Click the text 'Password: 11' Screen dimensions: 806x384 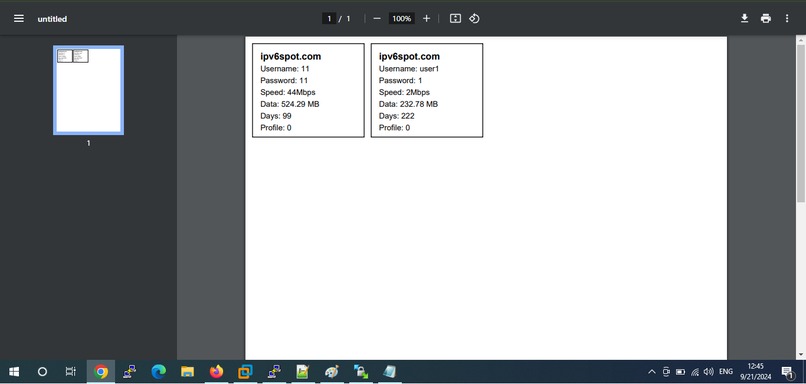coord(284,80)
